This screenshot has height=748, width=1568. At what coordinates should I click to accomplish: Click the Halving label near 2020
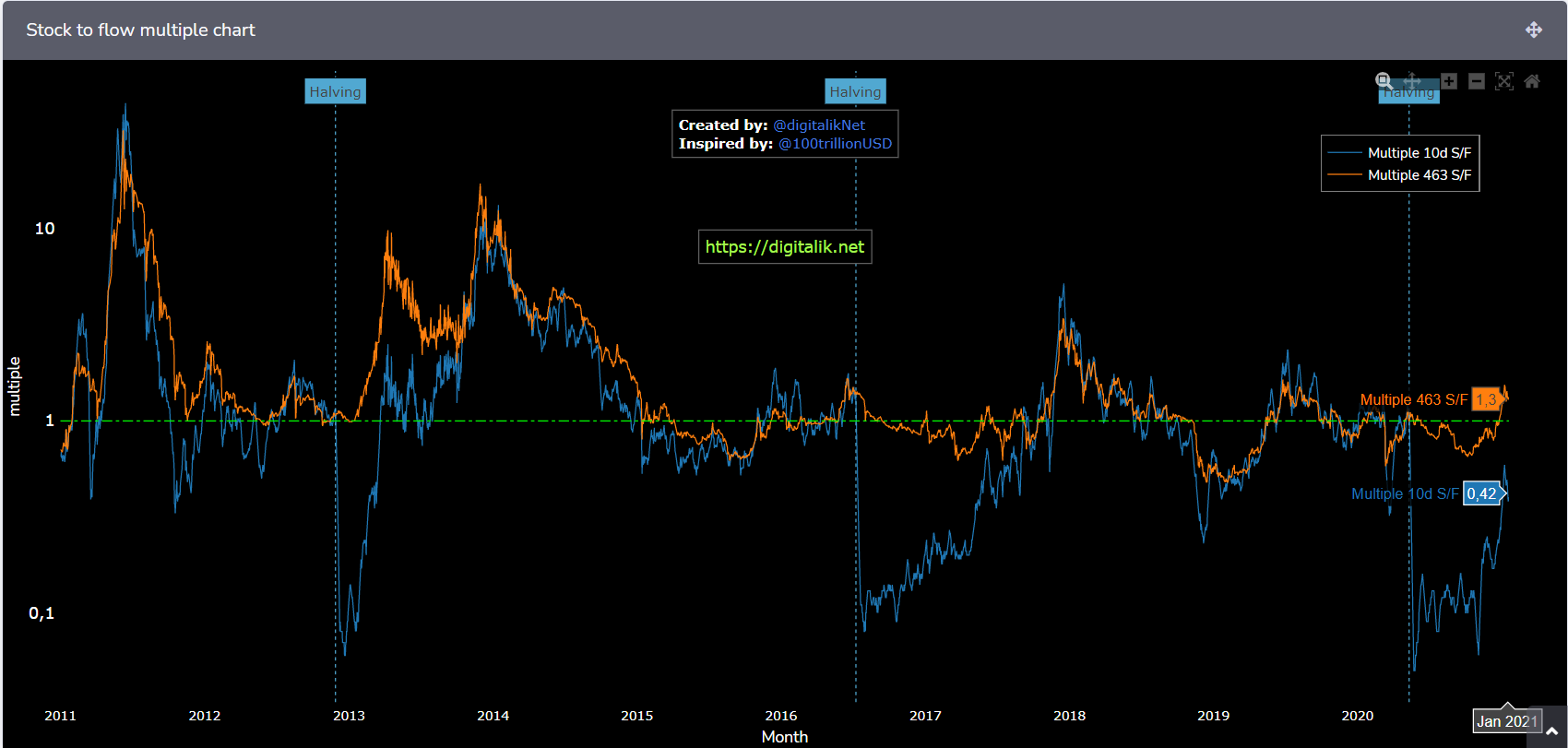pos(1409,91)
